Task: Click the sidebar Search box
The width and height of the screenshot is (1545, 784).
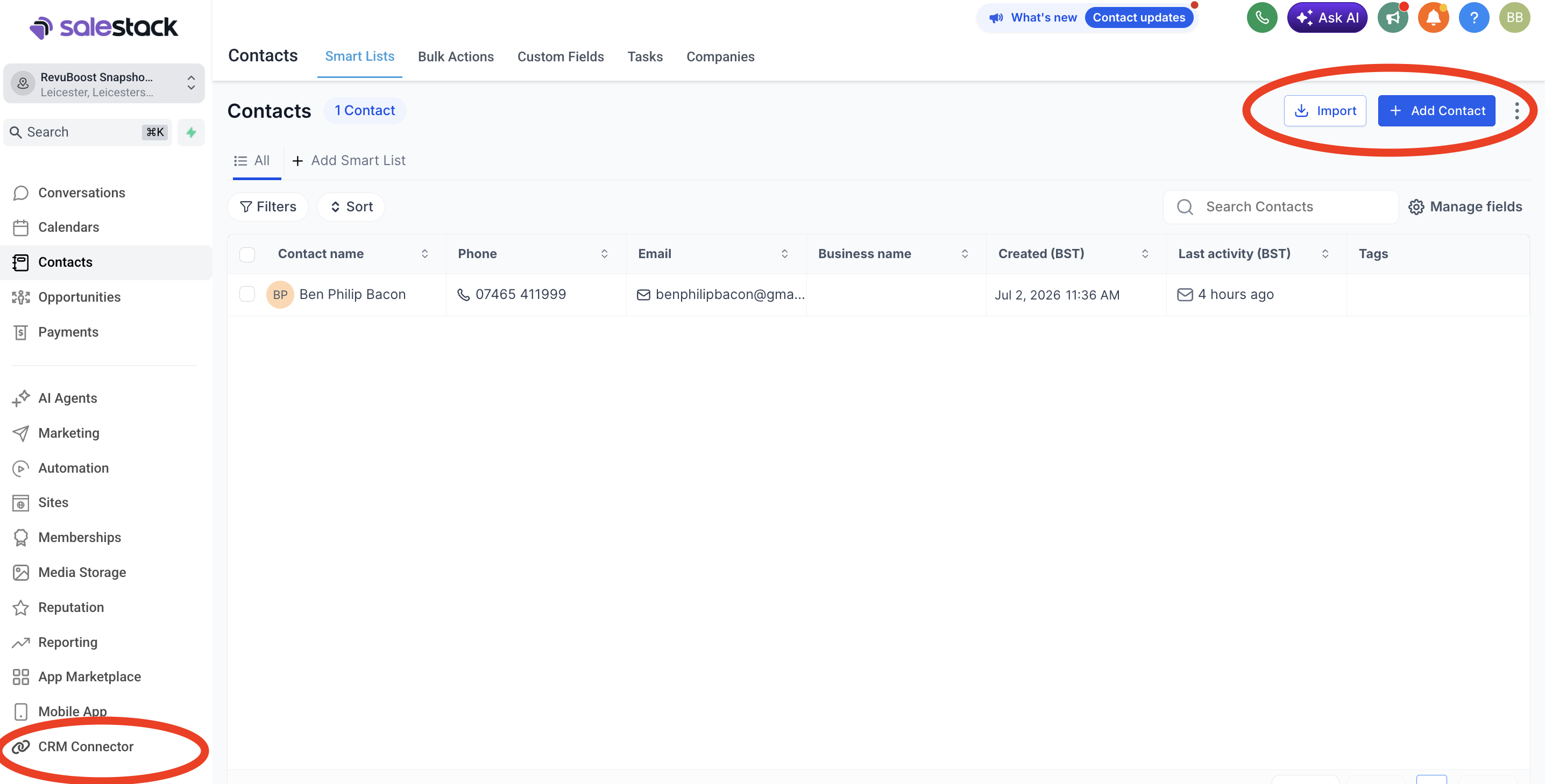Action: pos(88,132)
